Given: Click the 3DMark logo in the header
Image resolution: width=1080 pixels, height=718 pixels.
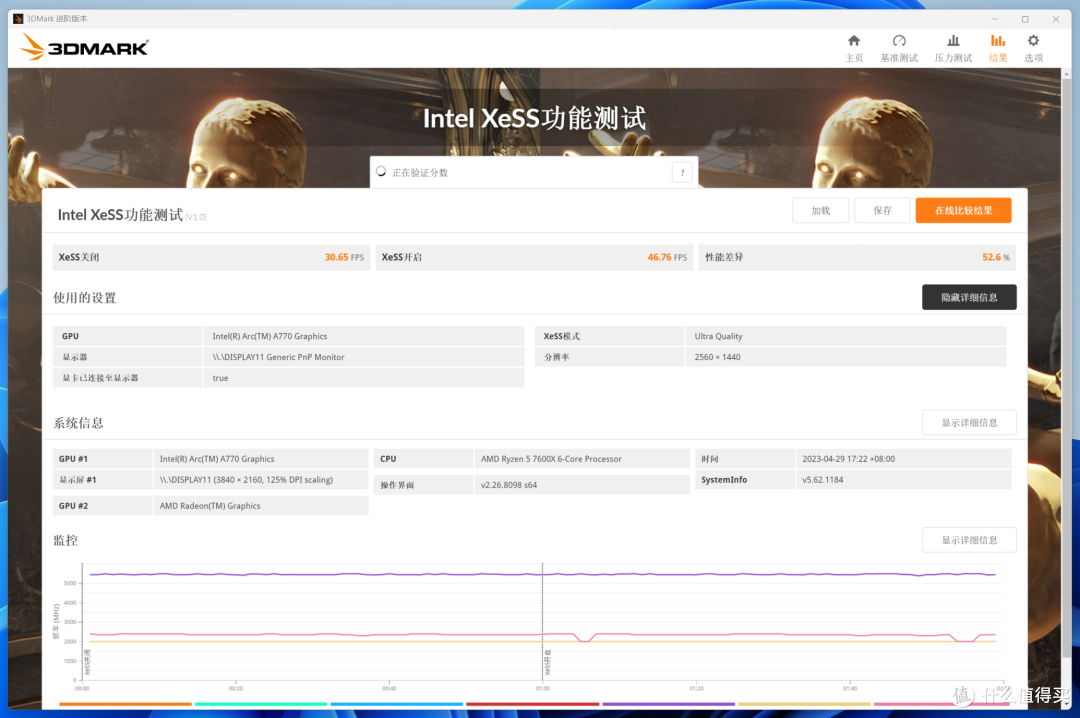Looking at the screenshot, I should [83, 48].
